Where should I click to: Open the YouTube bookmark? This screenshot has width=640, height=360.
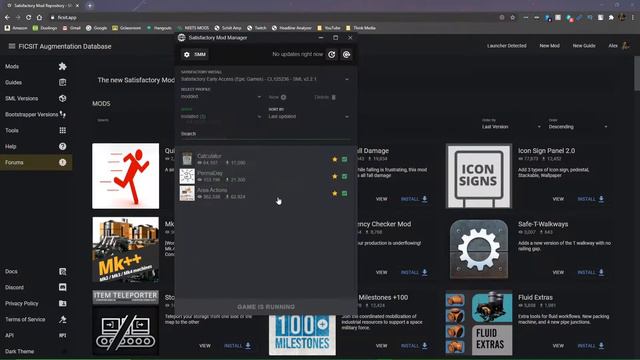329,28
